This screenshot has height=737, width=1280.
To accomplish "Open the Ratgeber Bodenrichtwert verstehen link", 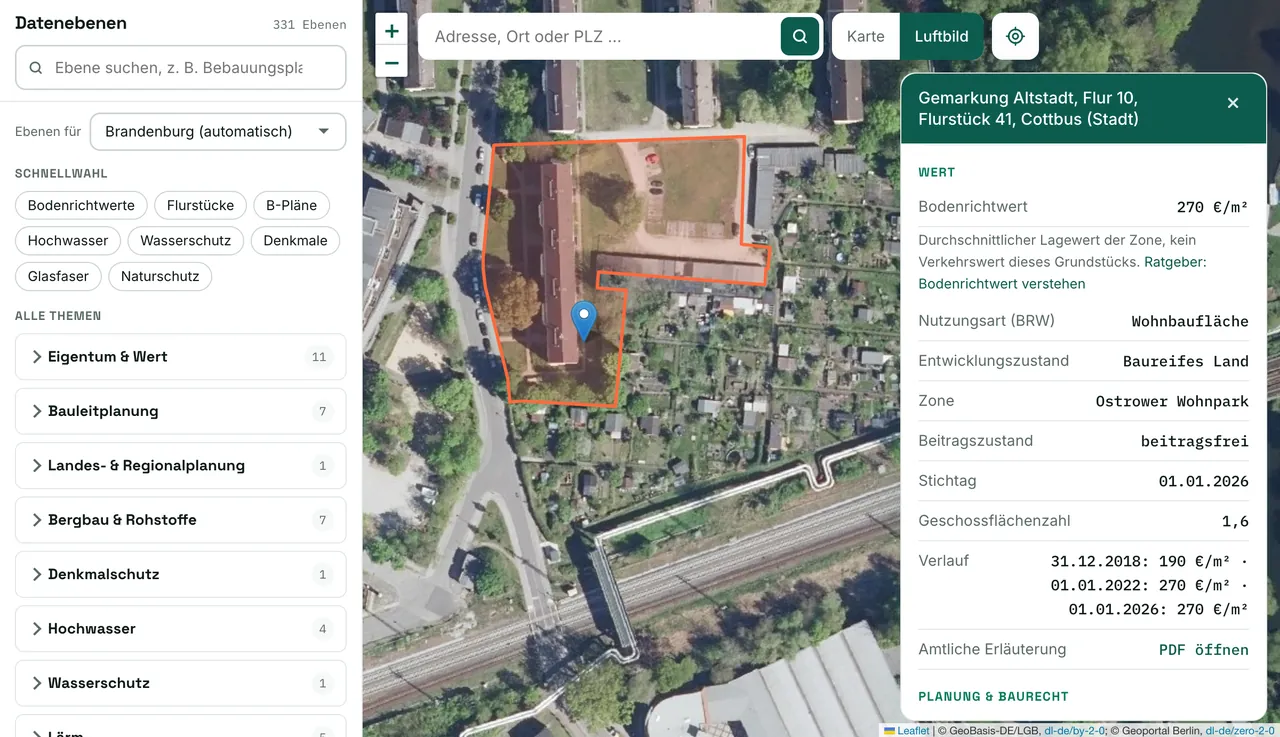I will pyautogui.click(x=1002, y=283).
